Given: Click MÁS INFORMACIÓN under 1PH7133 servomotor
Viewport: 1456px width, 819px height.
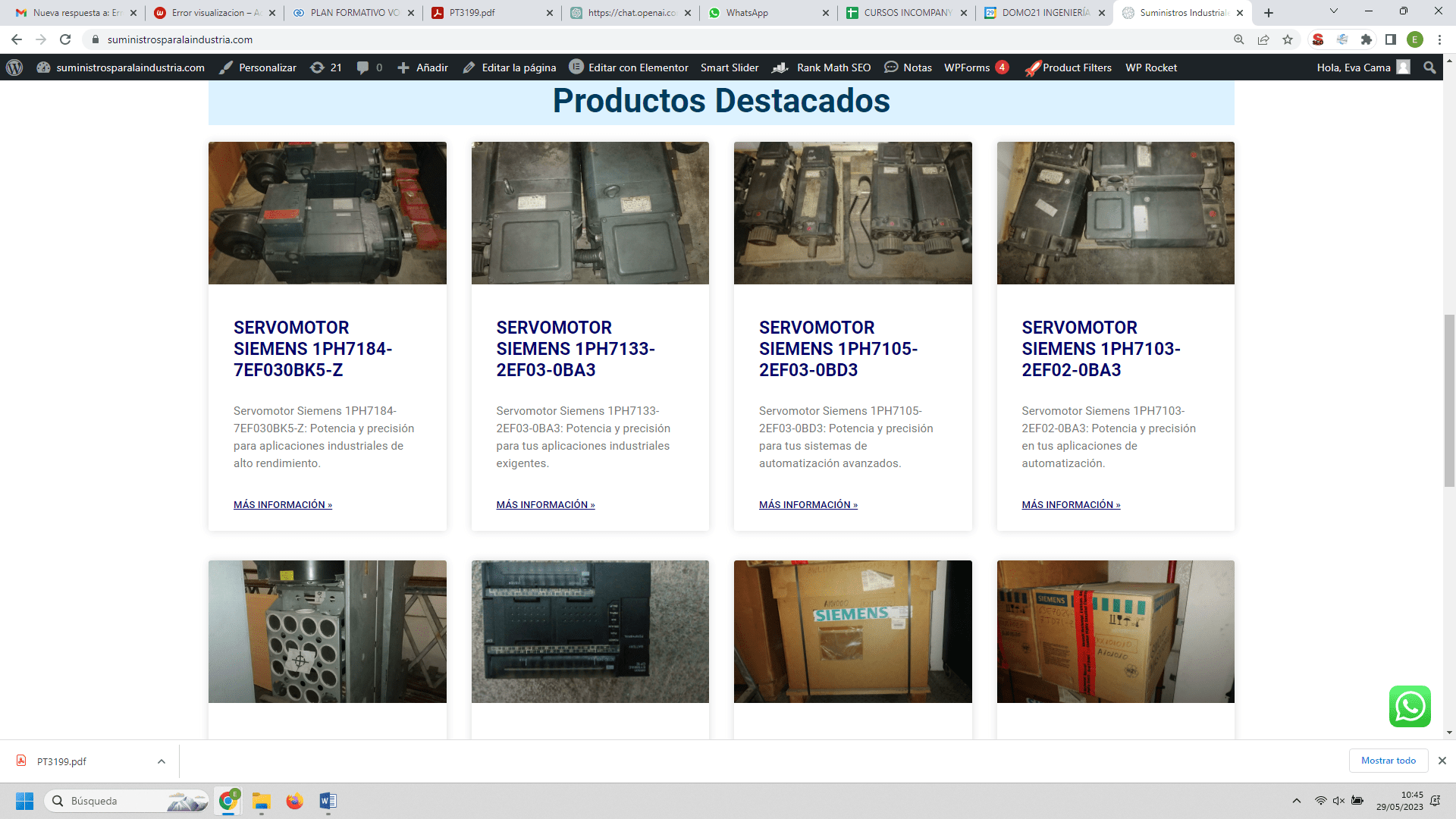Looking at the screenshot, I should click(x=546, y=504).
